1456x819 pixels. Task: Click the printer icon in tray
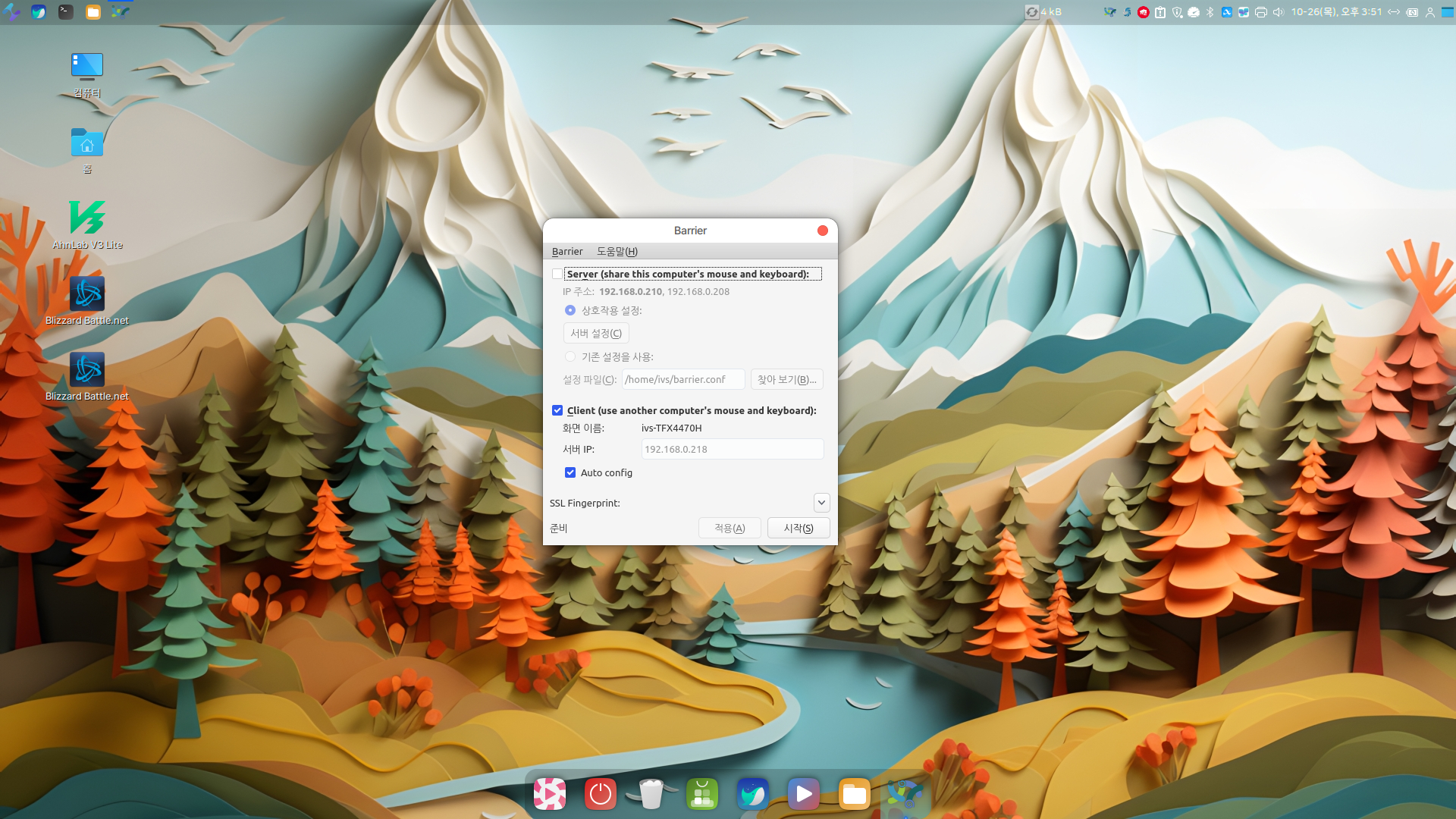[x=1261, y=12]
